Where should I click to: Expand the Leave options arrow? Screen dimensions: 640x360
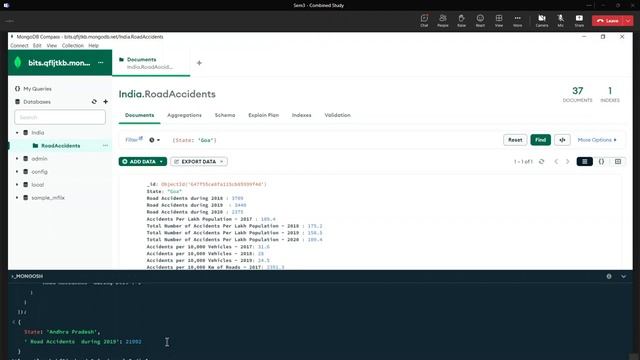[x=628, y=21]
